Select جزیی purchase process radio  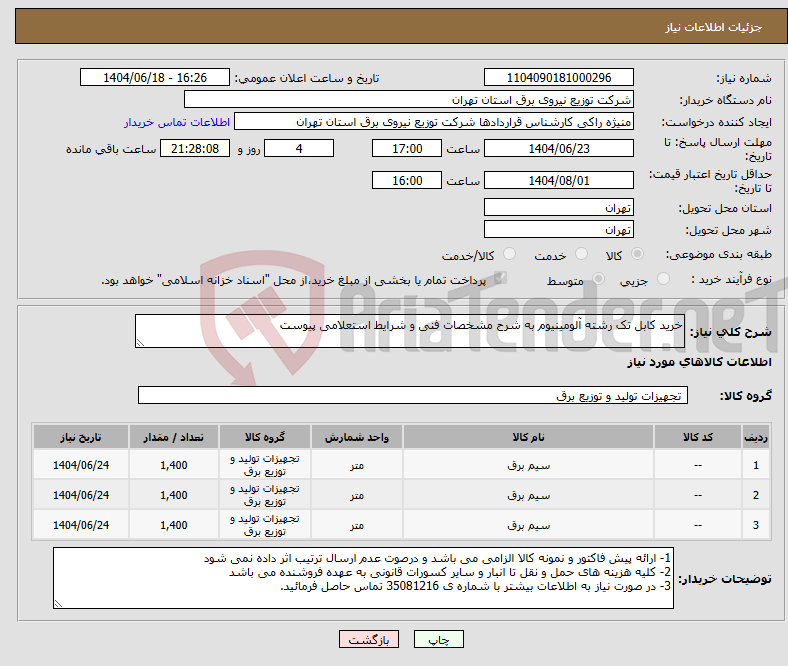(663, 281)
